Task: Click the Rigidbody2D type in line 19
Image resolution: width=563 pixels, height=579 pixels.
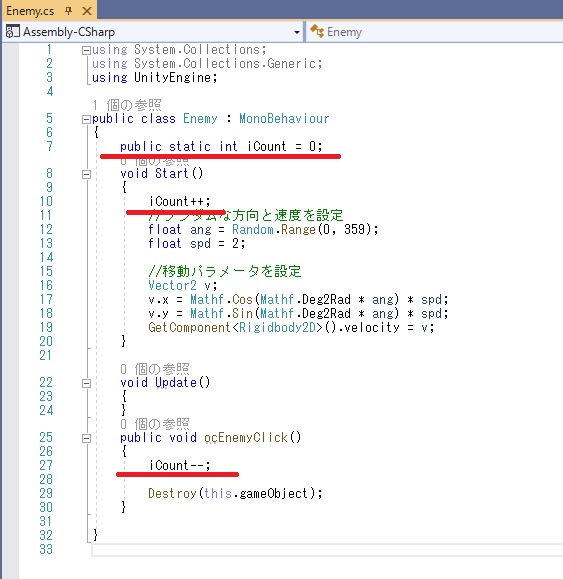Action: point(277,328)
